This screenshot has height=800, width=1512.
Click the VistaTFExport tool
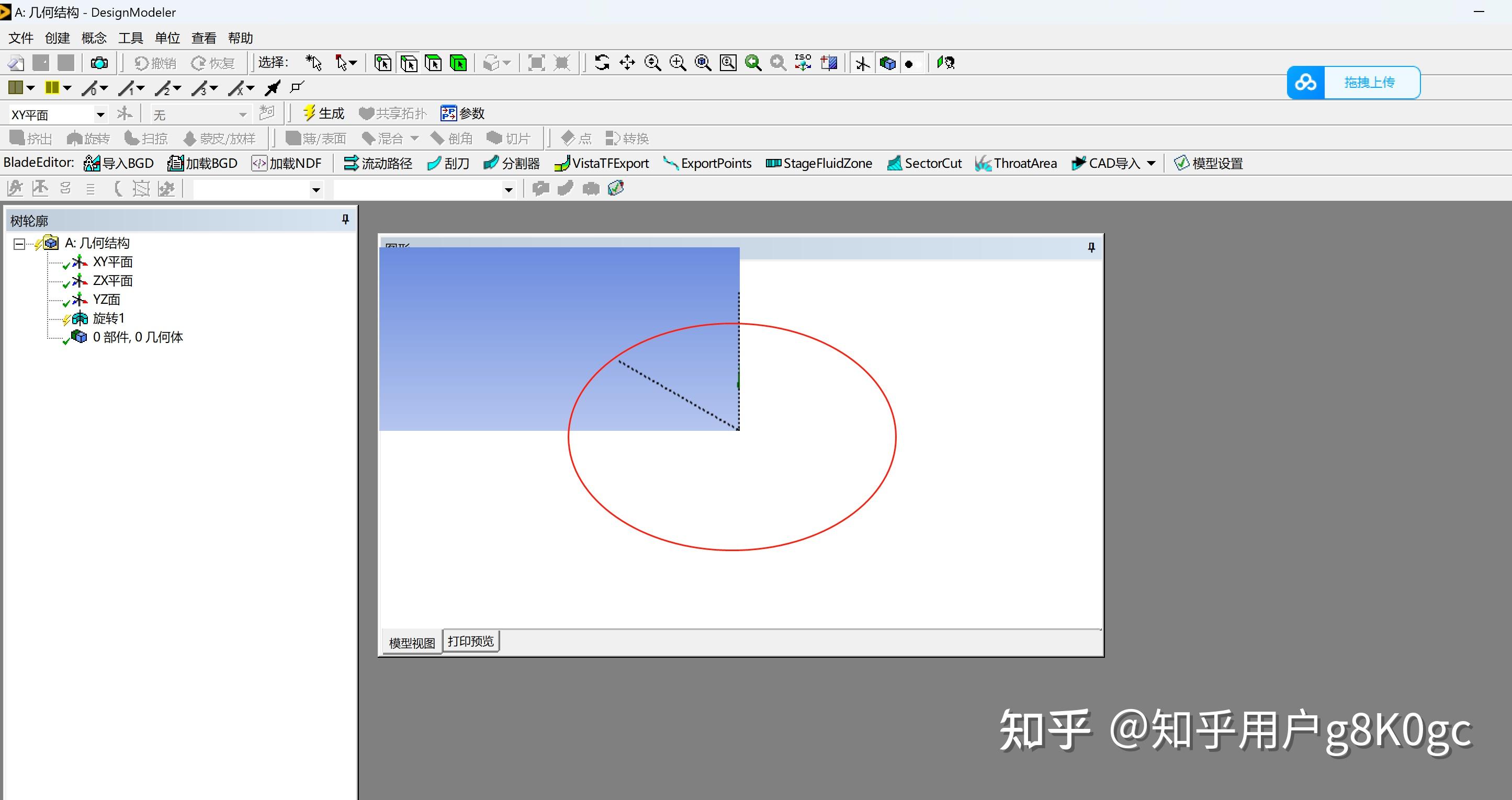(x=602, y=163)
